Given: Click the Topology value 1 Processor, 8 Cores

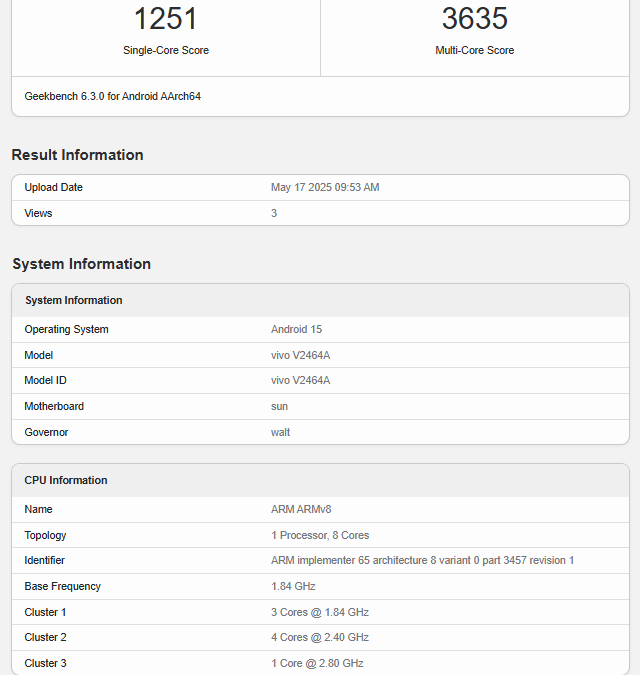Looking at the screenshot, I should click(320, 535).
